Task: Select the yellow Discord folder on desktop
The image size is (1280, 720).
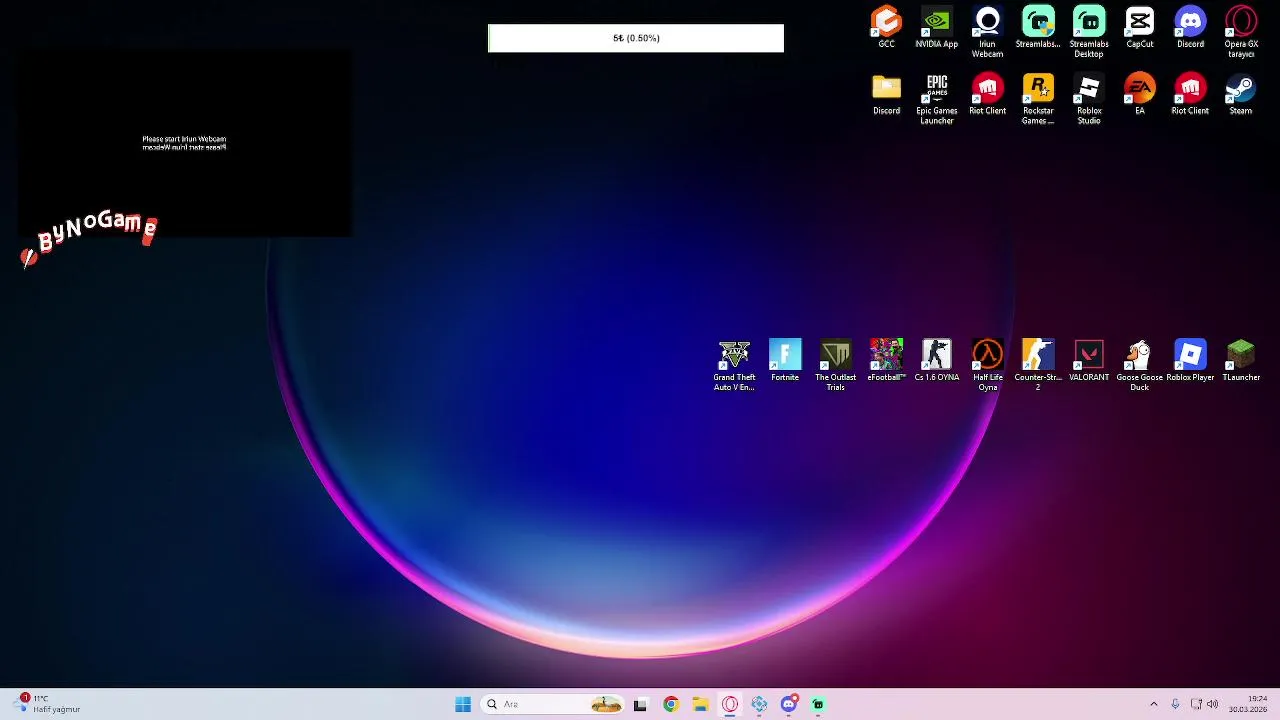Action: coord(886,94)
